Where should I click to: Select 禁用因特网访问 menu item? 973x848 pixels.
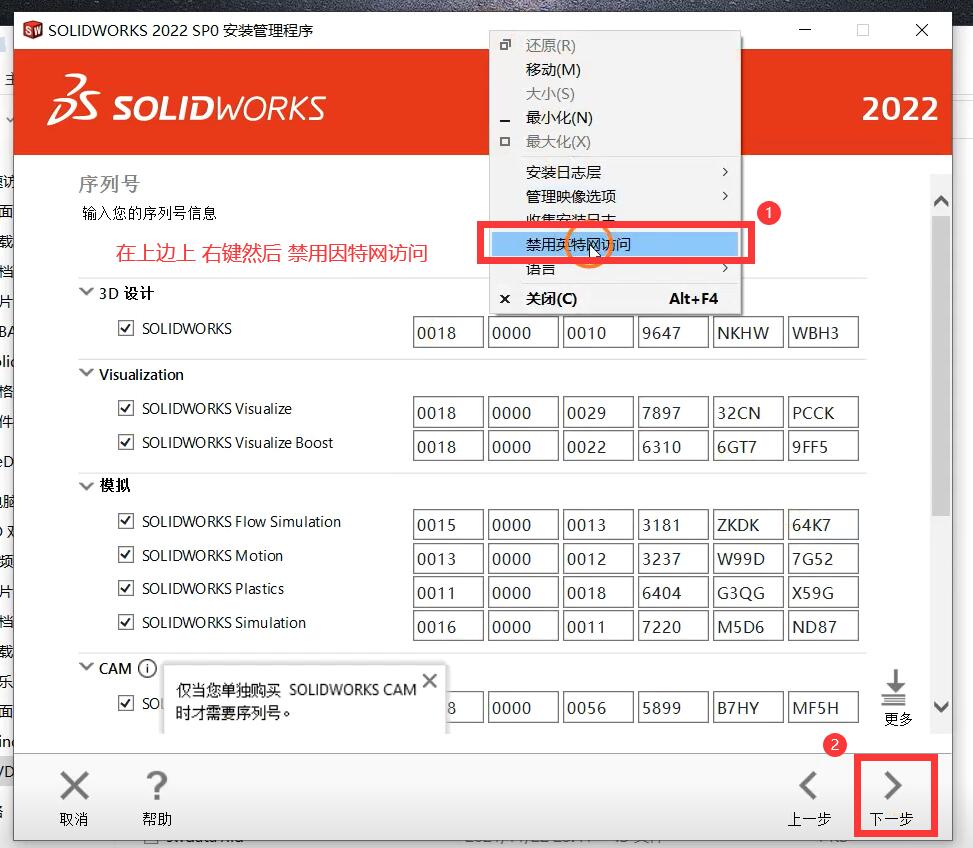click(x=614, y=244)
